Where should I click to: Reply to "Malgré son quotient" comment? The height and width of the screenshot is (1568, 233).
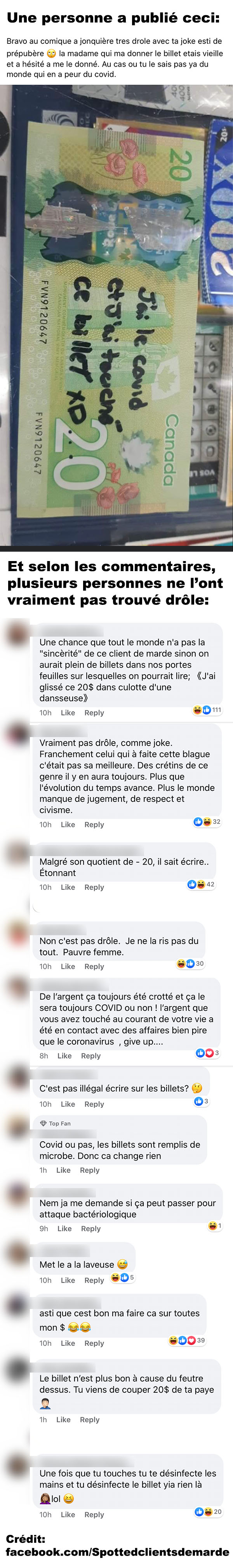94,888
